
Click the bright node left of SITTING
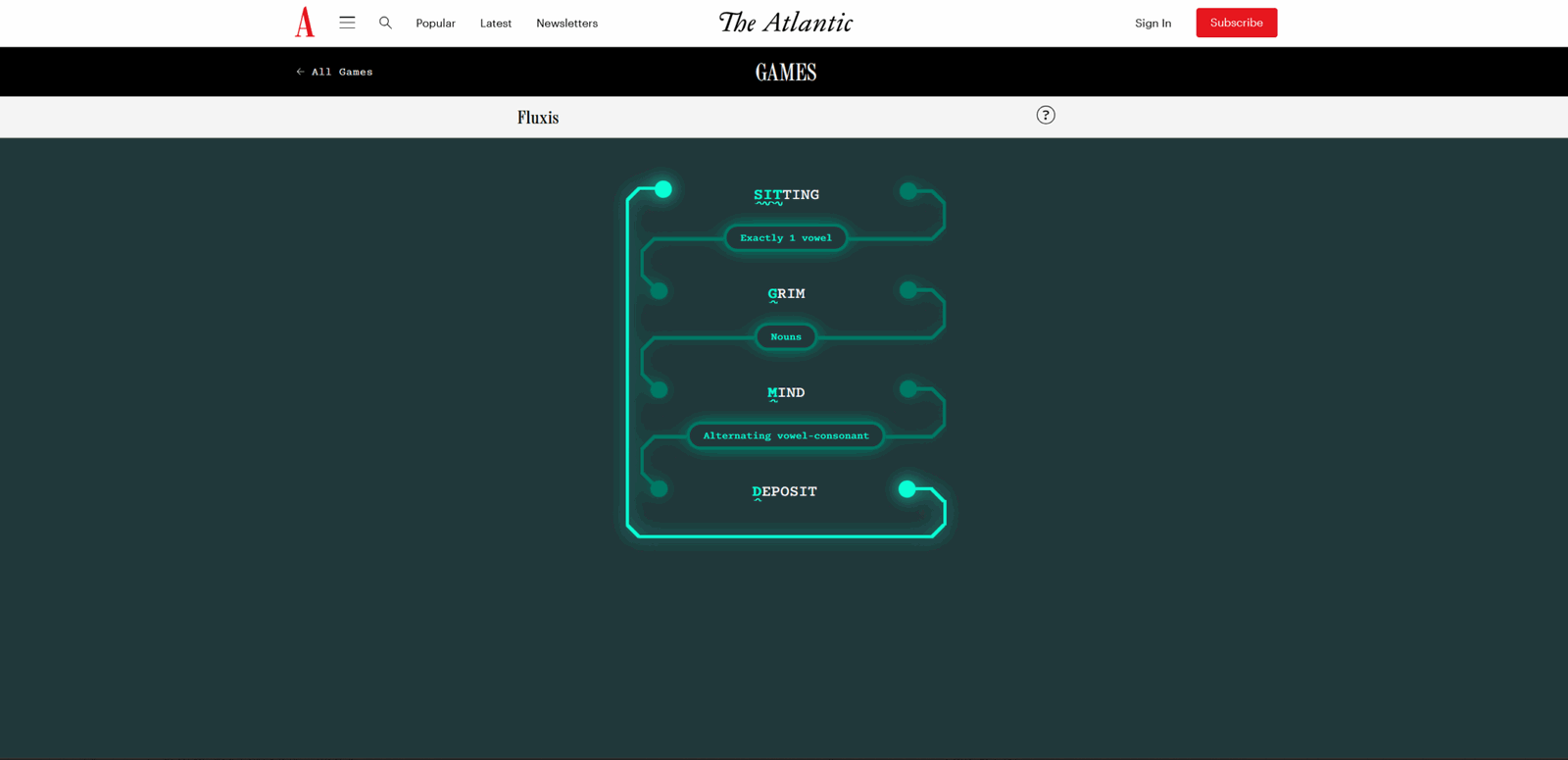(663, 189)
